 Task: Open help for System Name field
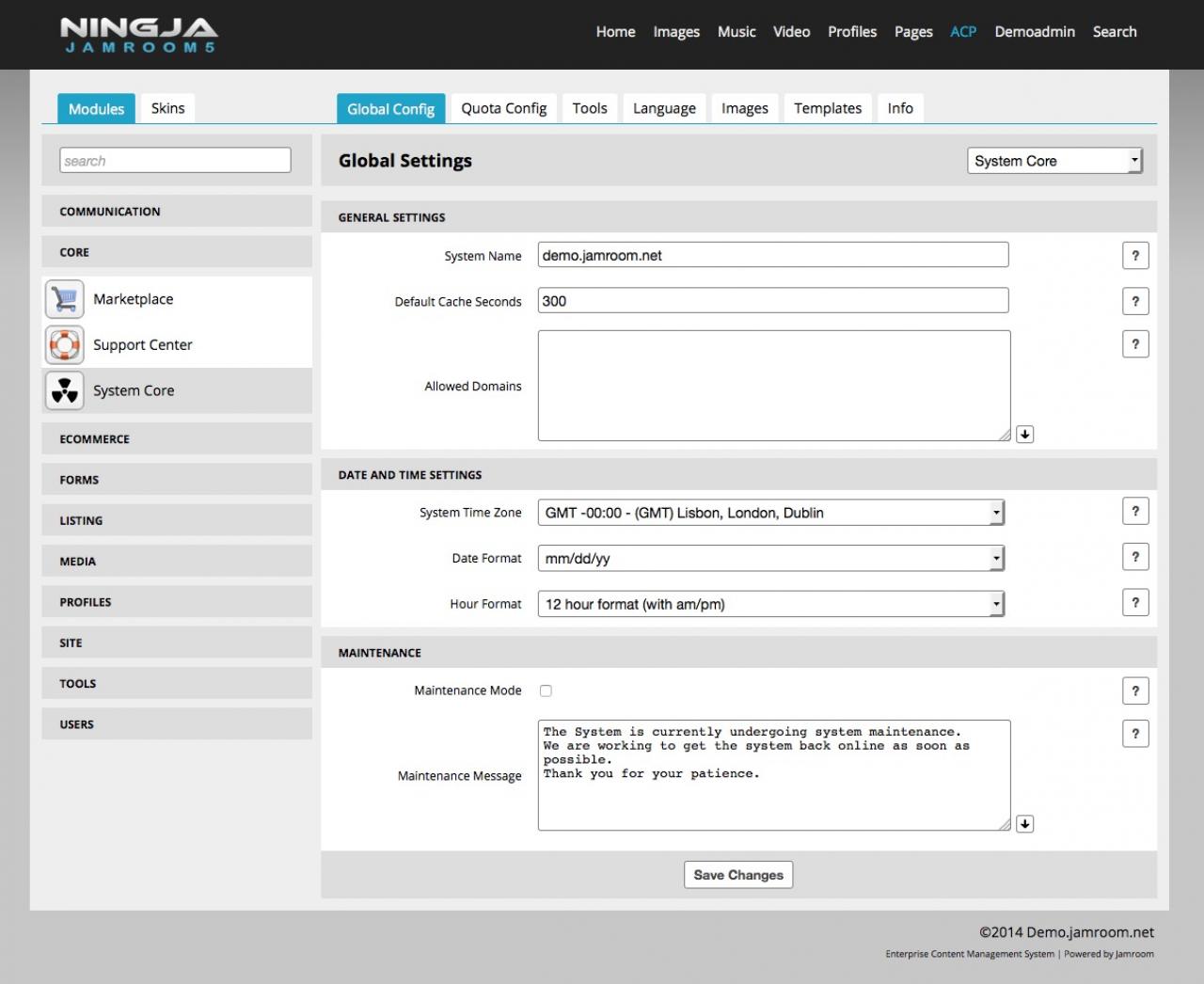click(1135, 256)
